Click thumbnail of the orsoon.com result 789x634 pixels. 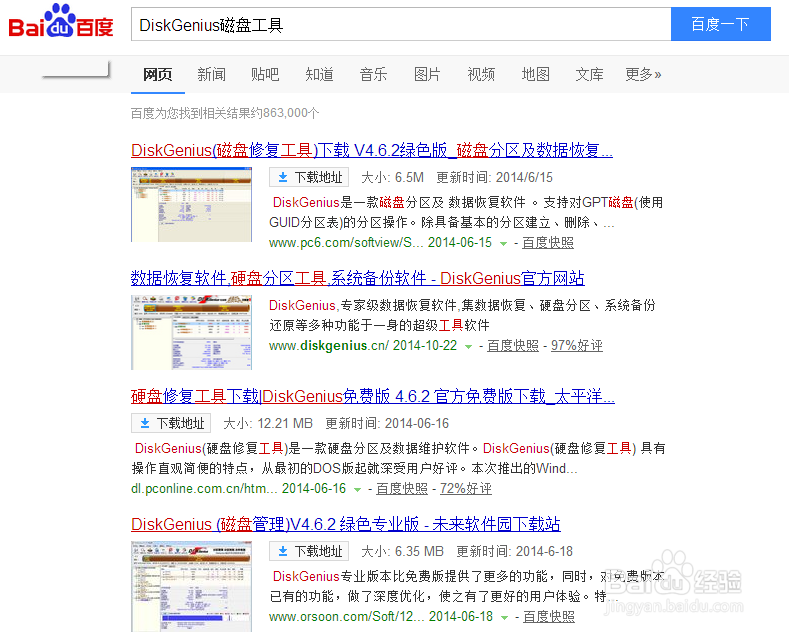191,587
